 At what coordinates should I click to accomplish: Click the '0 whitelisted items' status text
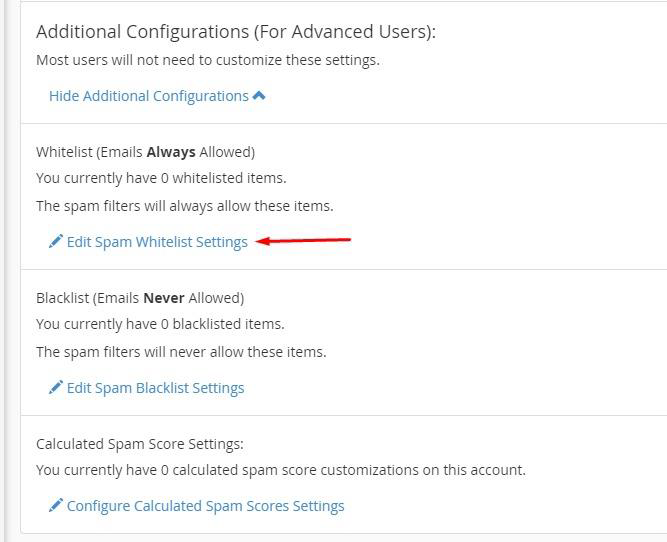point(161,178)
